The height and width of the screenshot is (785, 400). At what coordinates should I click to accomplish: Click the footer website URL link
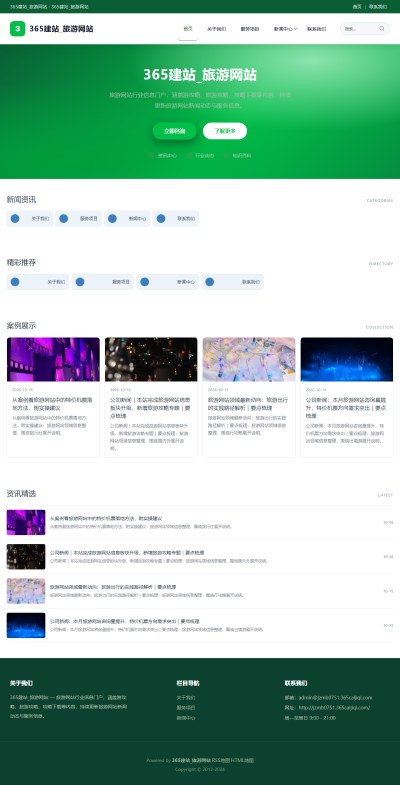(334, 707)
